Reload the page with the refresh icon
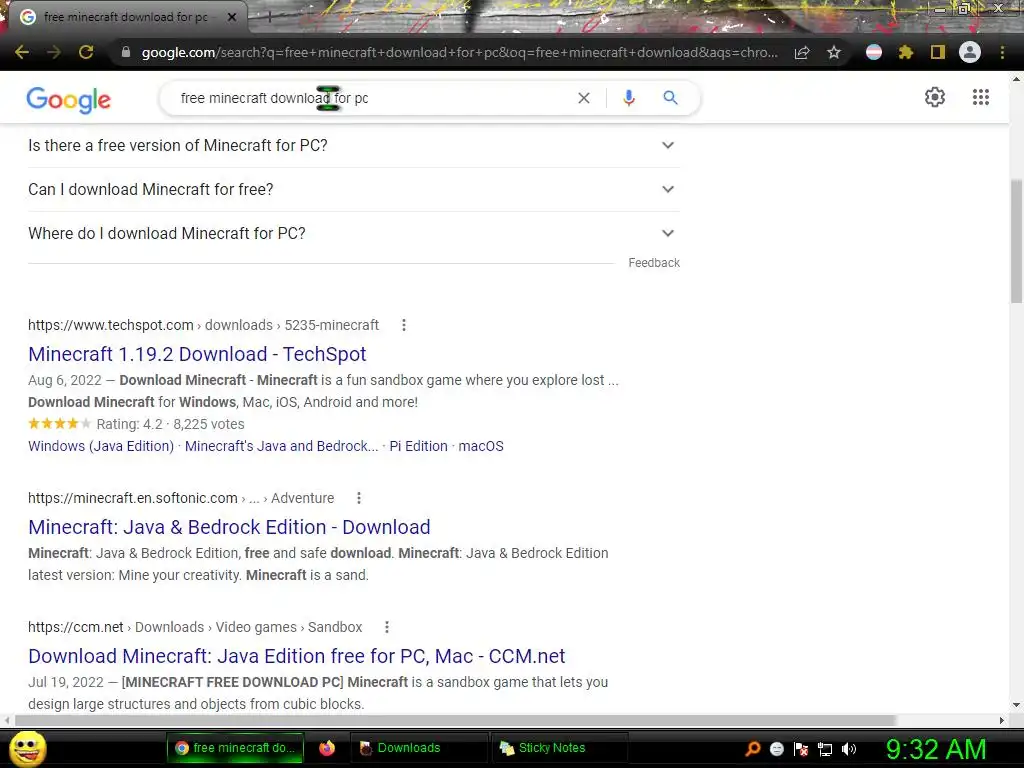1024x768 pixels. pyautogui.click(x=86, y=52)
